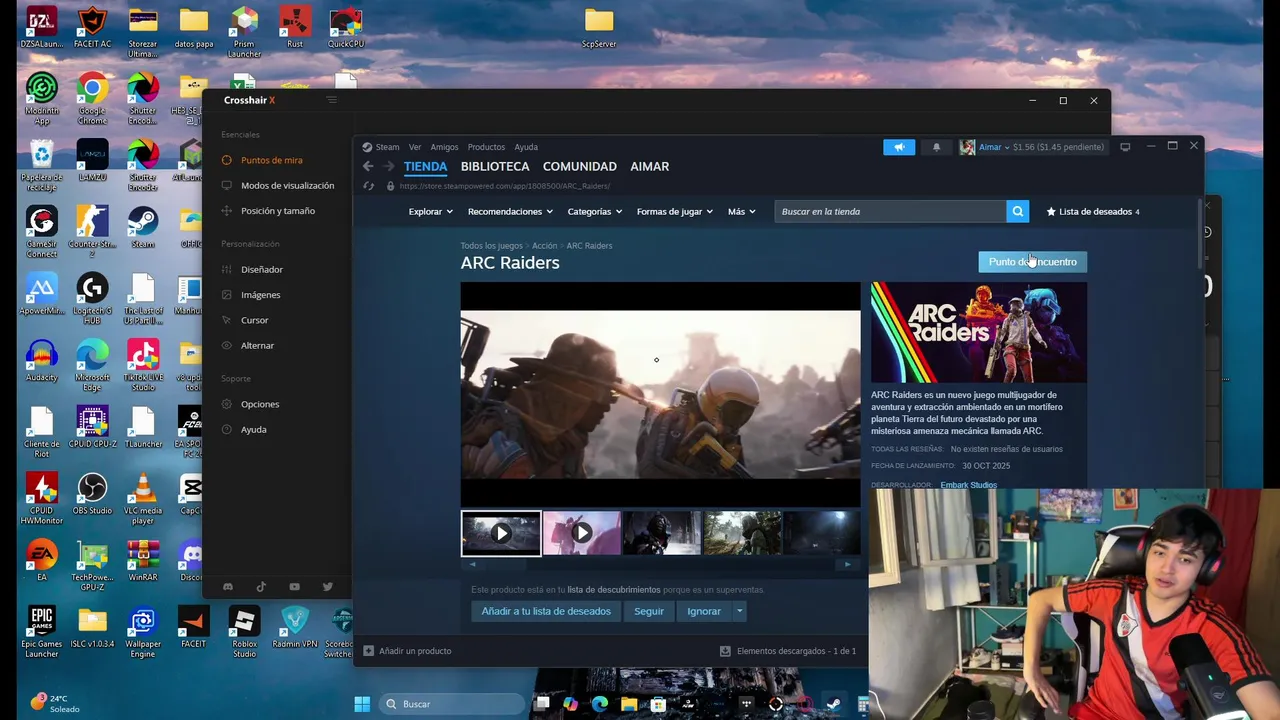Expand the Recomendaciones dropdown

click(x=510, y=211)
